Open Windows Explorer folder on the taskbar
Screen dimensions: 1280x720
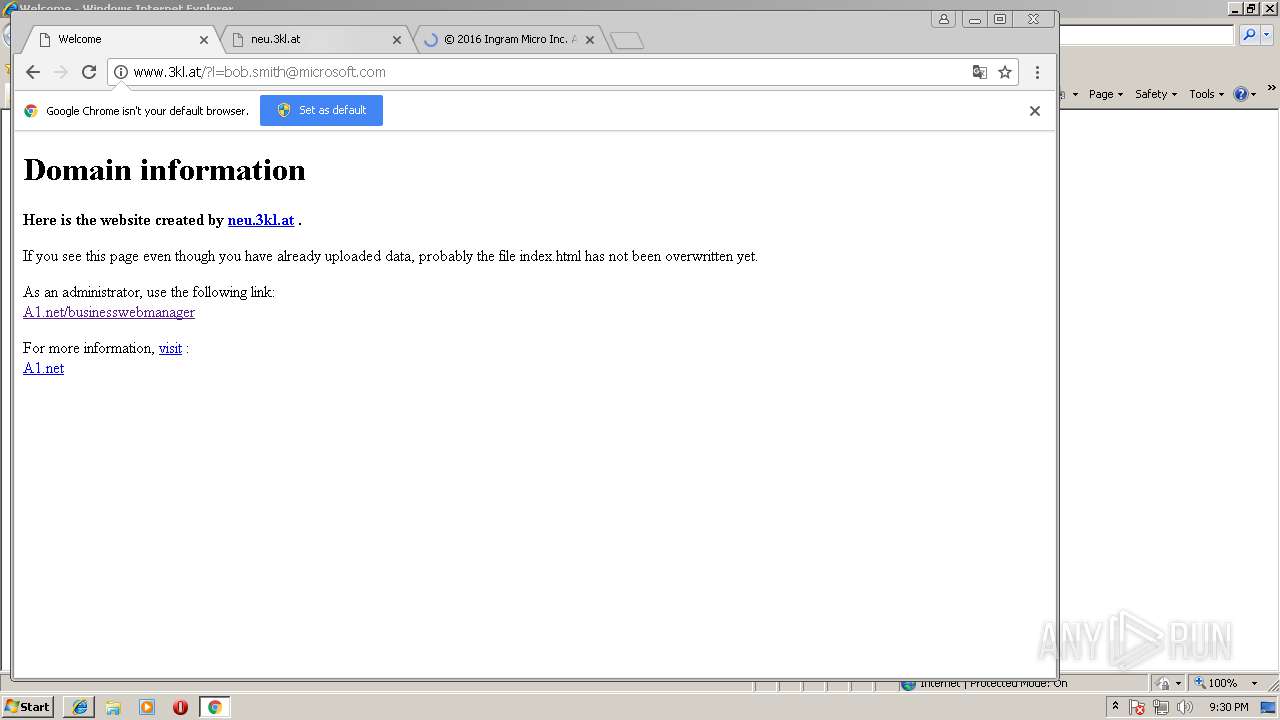(x=113, y=707)
